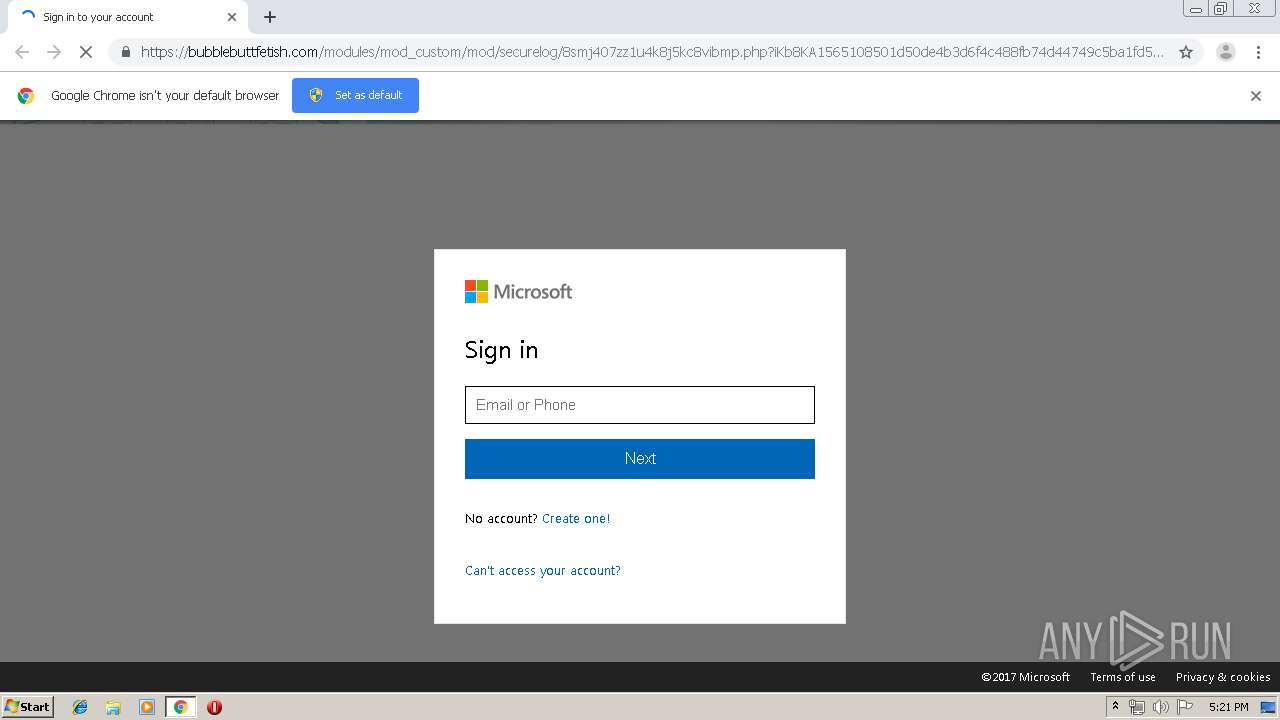Click the taskbar clock showing 5:21 PM
1280x720 pixels.
click(x=1228, y=707)
